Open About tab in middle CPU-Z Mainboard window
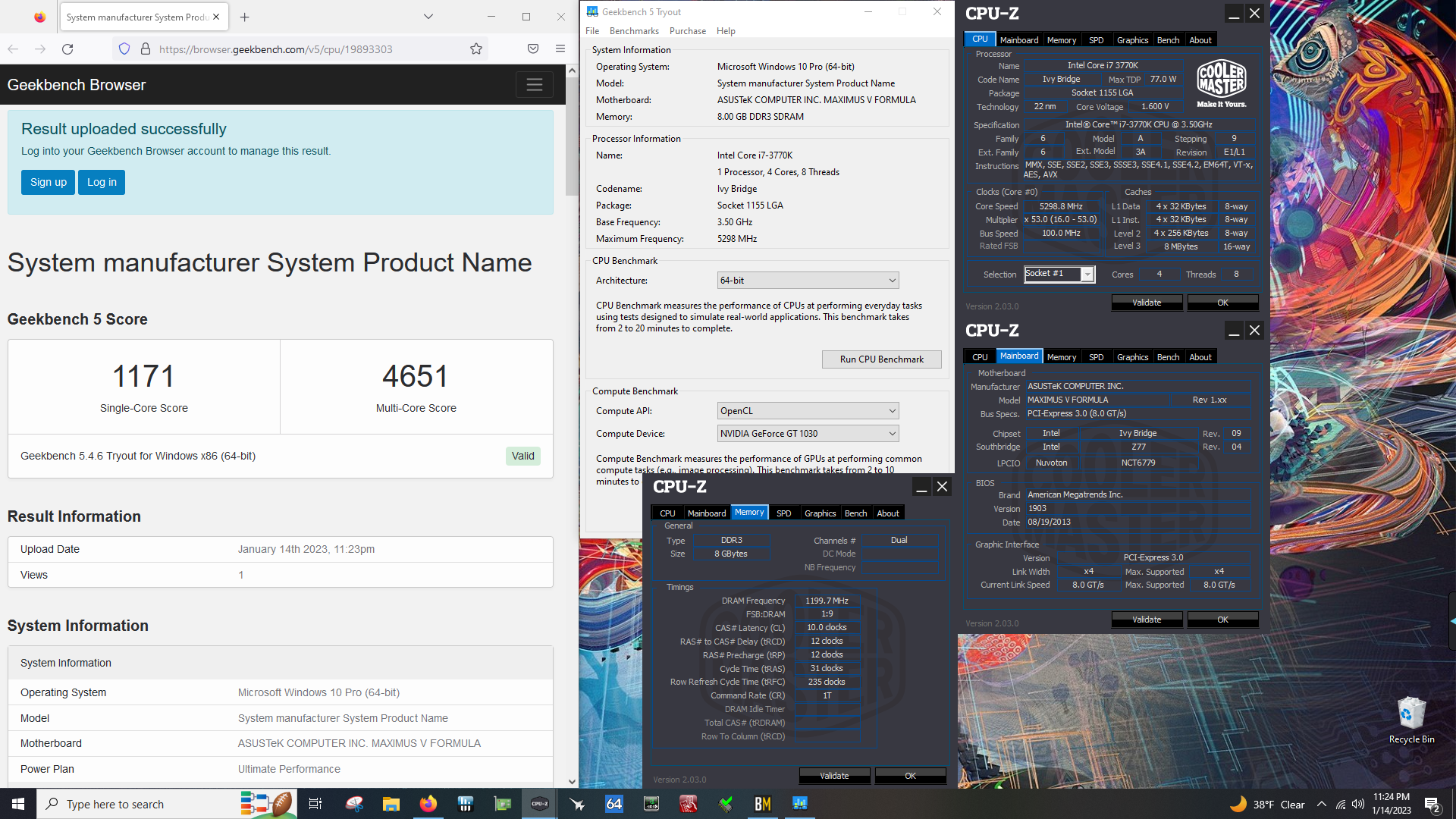This screenshot has height=819, width=1456. tap(1200, 357)
